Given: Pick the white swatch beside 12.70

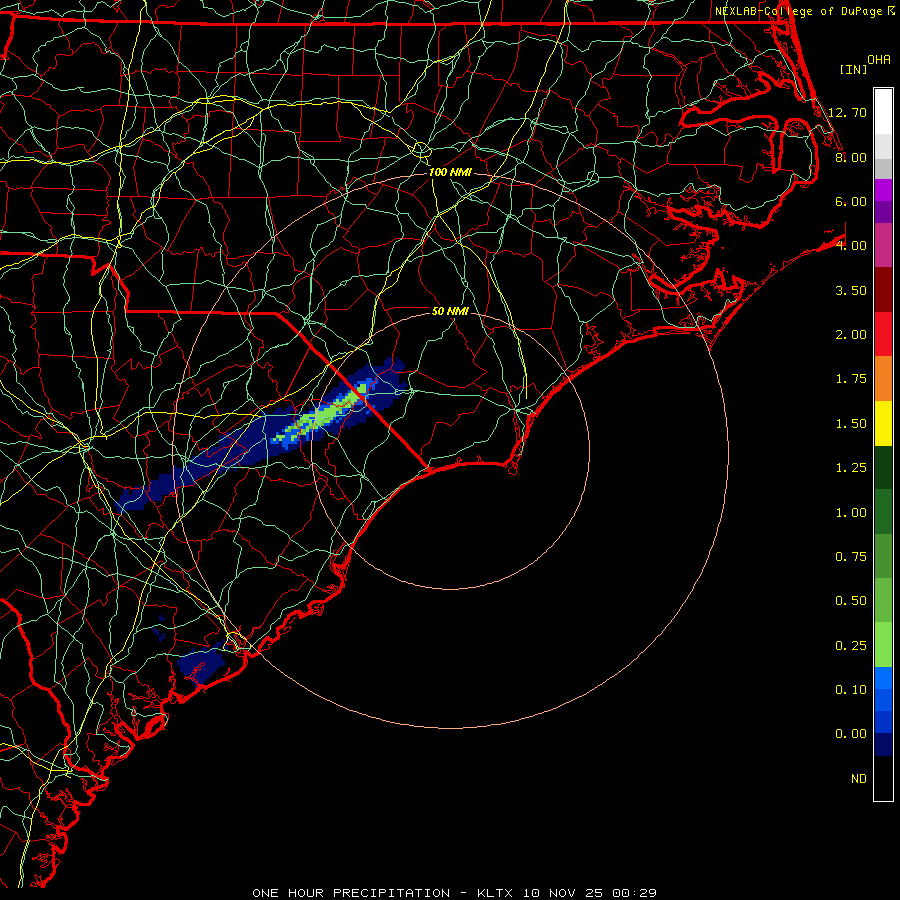Looking at the screenshot, I should pos(883,112).
